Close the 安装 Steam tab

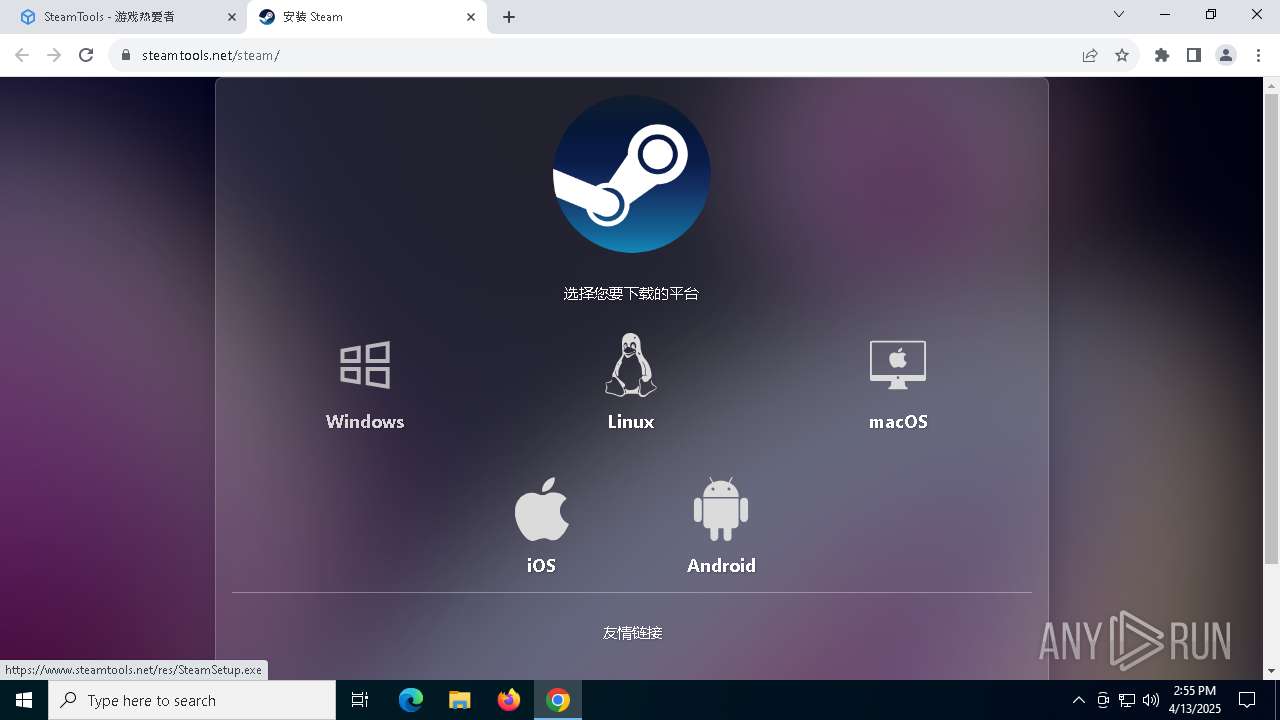[471, 17]
